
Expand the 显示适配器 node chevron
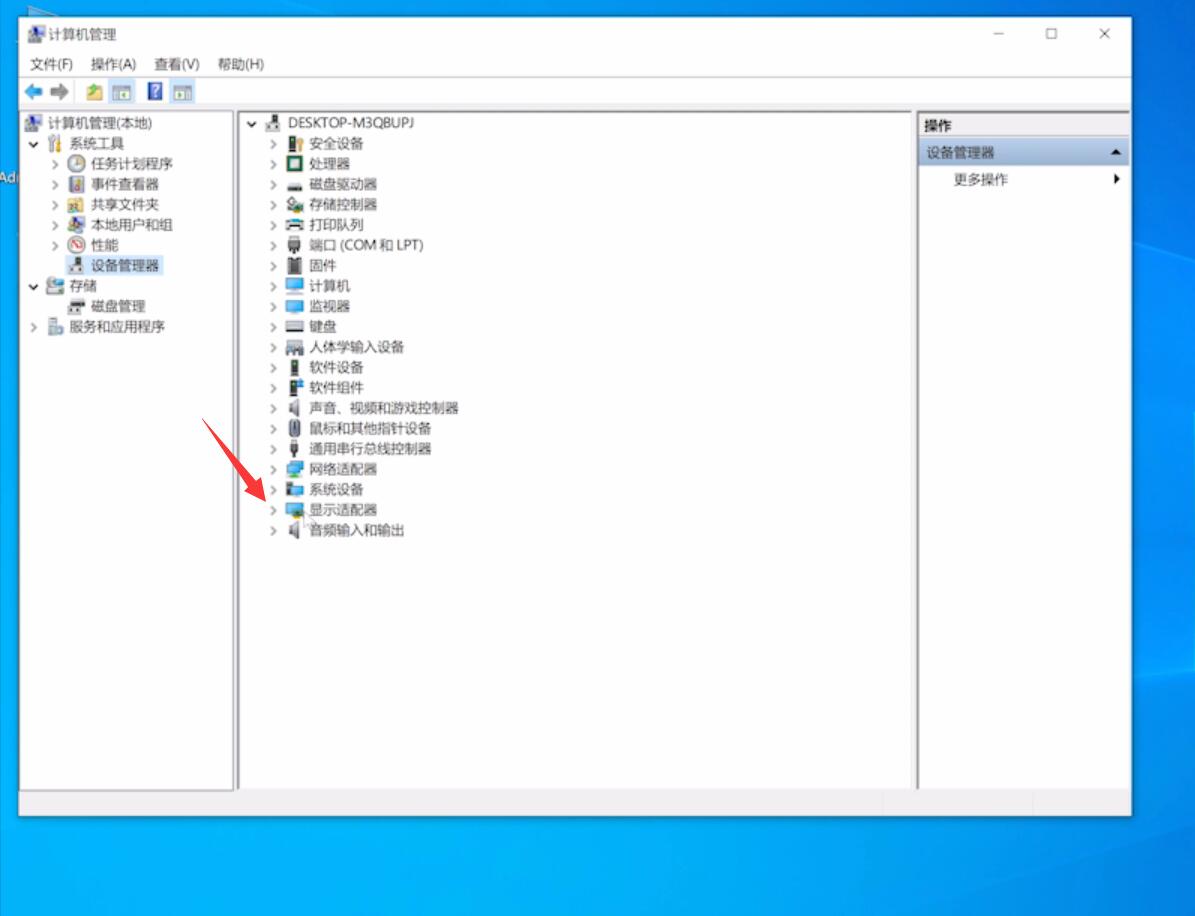pos(274,510)
